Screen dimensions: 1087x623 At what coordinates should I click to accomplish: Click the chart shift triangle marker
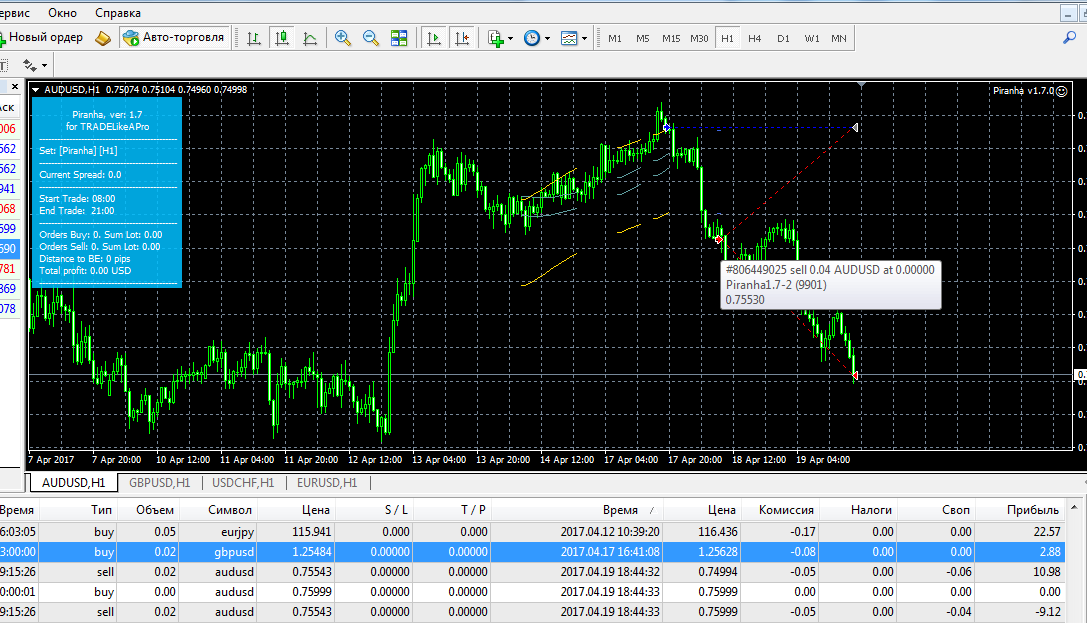(x=861, y=85)
